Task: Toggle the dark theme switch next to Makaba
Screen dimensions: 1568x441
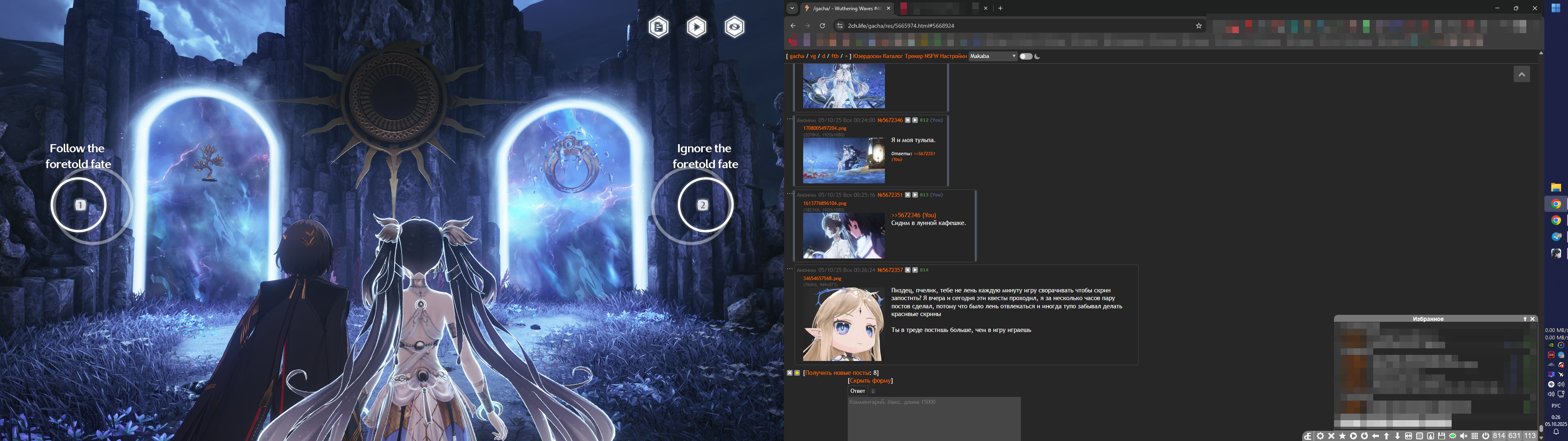Action: click(x=1026, y=56)
